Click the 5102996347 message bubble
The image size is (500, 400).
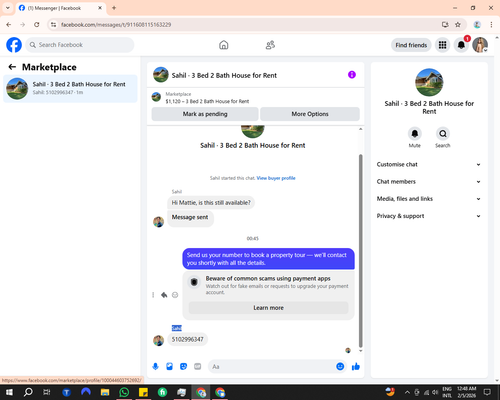[x=187, y=339]
